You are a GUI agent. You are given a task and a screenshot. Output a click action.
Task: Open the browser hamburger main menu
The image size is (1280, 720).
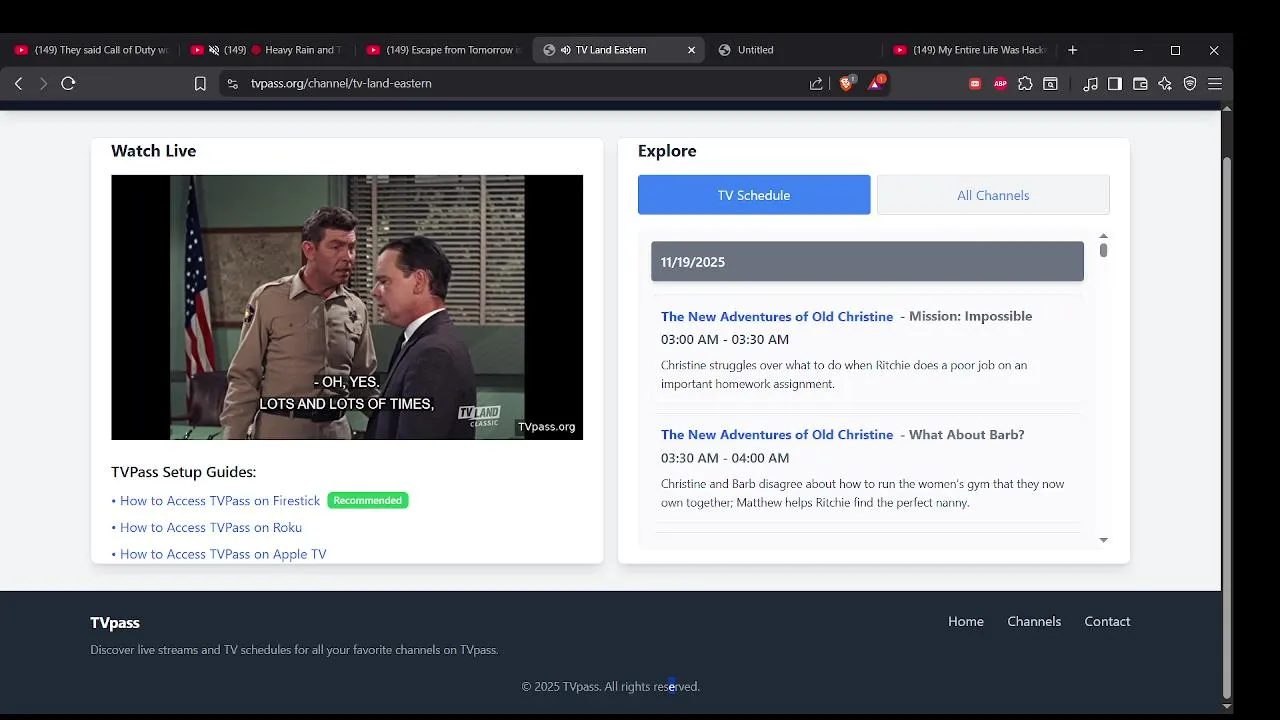1215,84
